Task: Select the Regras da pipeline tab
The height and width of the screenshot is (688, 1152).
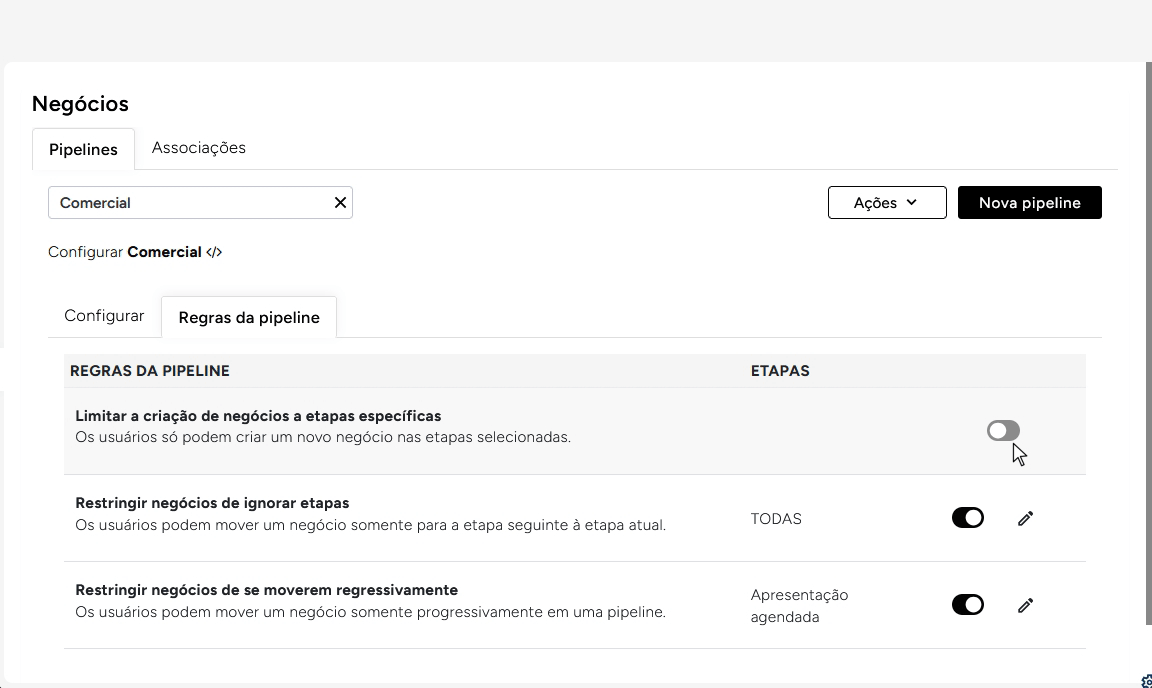Action: pyautogui.click(x=249, y=318)
